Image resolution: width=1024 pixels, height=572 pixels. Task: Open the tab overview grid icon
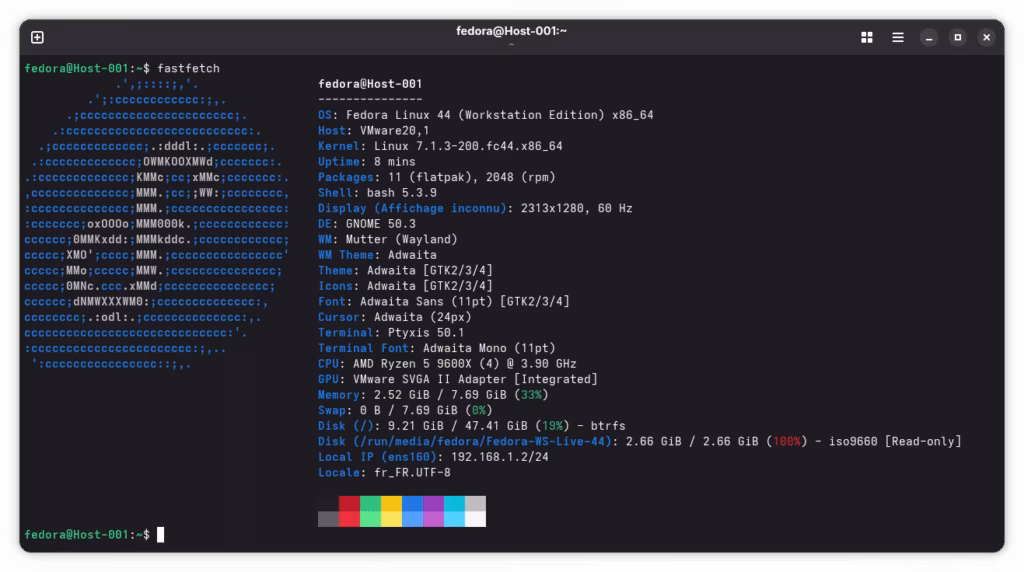click(867, 37)
